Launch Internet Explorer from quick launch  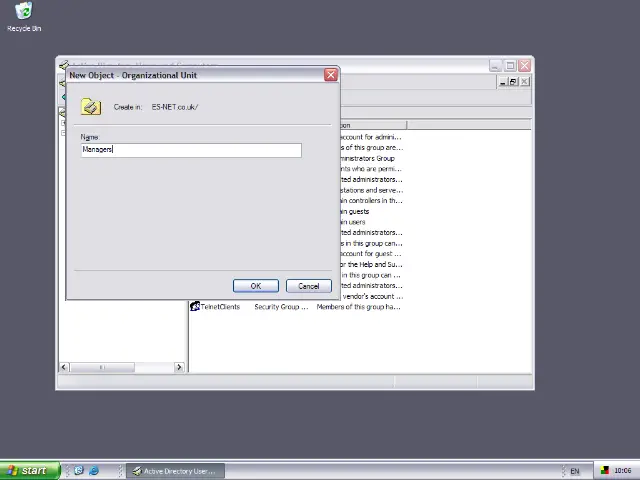coord(94,471)
